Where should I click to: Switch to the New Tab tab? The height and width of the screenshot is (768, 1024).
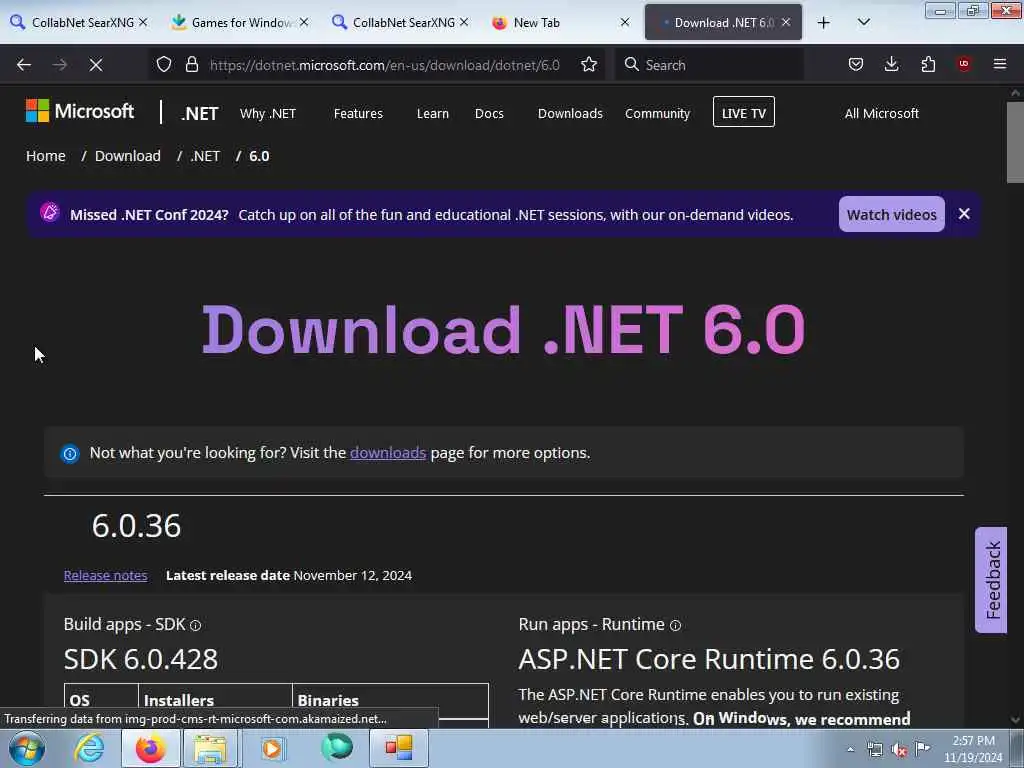[562, 22]
